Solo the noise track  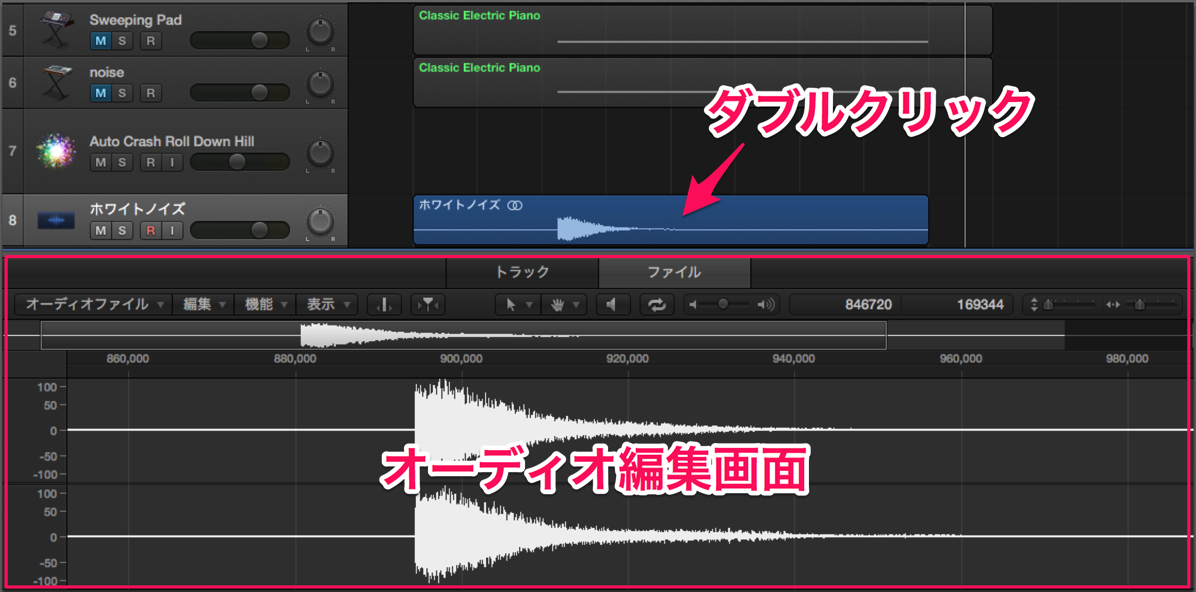point(122,93)
